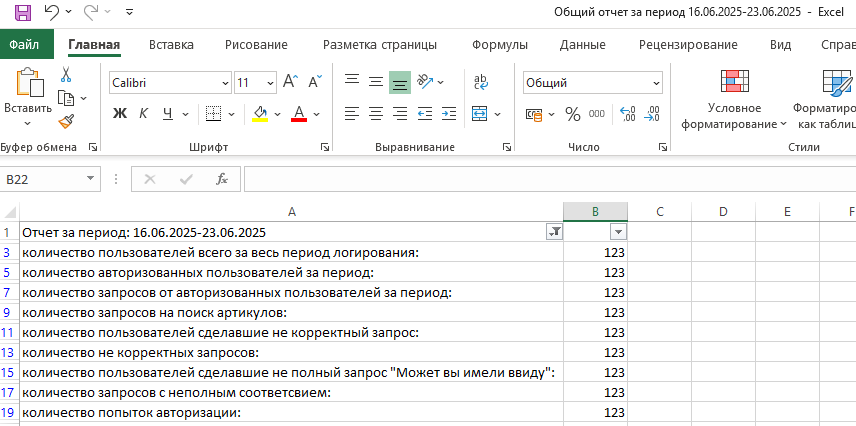The image size is (856, 426).
Task: Open the Font Color palette arrow
Action: 316,114
